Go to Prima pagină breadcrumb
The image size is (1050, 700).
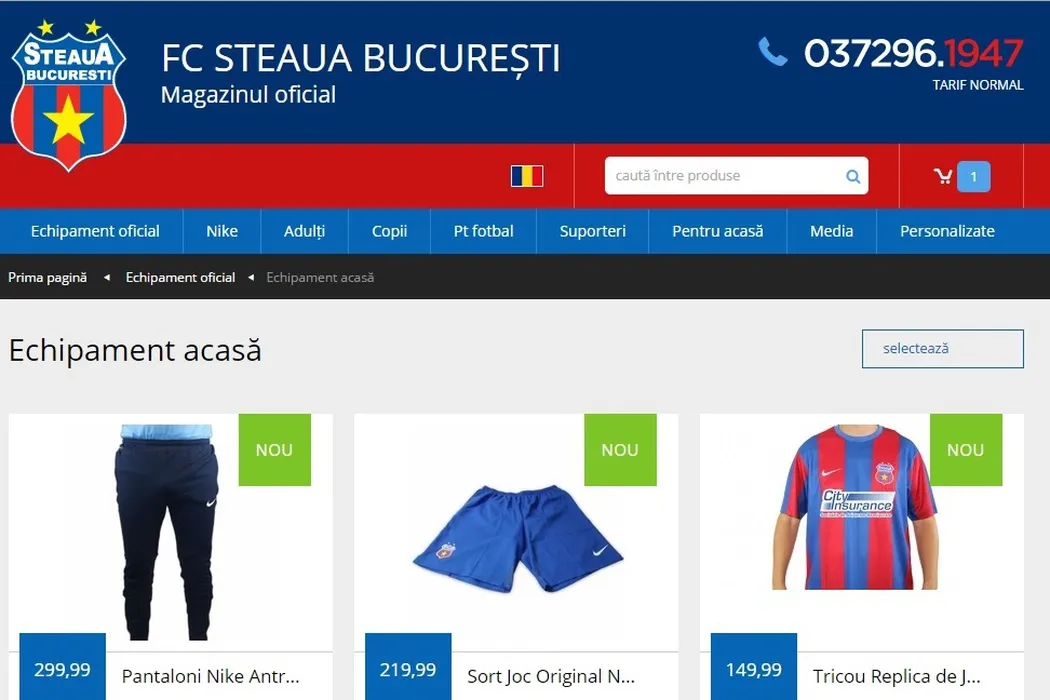pyautogui.click(x=48, y=277)
